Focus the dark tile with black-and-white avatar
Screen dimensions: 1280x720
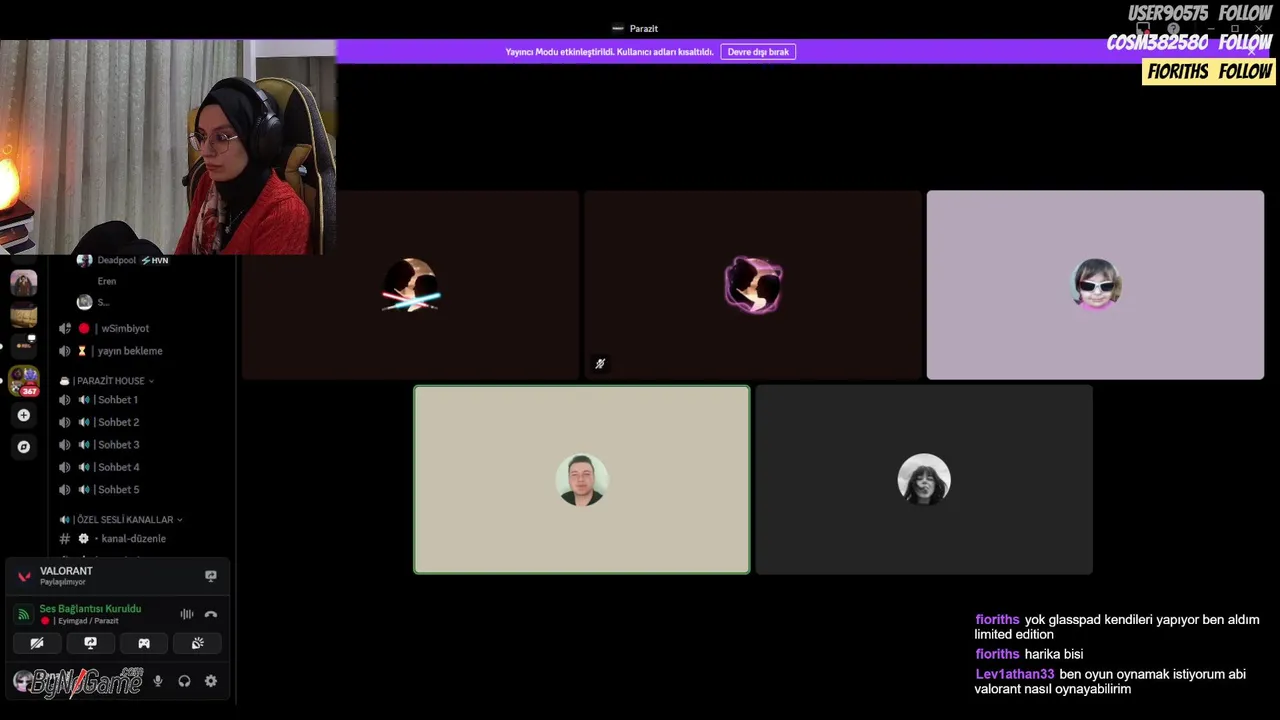pos(924,480)
